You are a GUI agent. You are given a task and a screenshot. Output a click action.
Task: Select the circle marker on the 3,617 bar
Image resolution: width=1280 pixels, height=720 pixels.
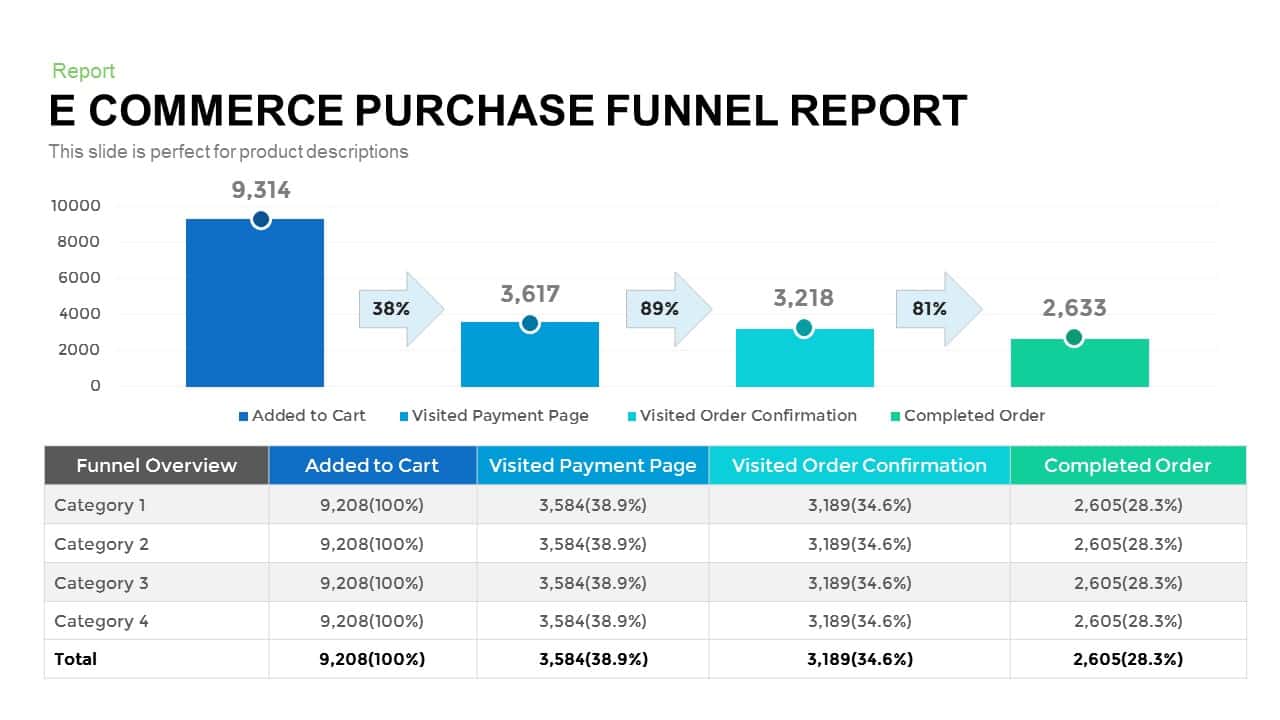(x=530, y=324)
